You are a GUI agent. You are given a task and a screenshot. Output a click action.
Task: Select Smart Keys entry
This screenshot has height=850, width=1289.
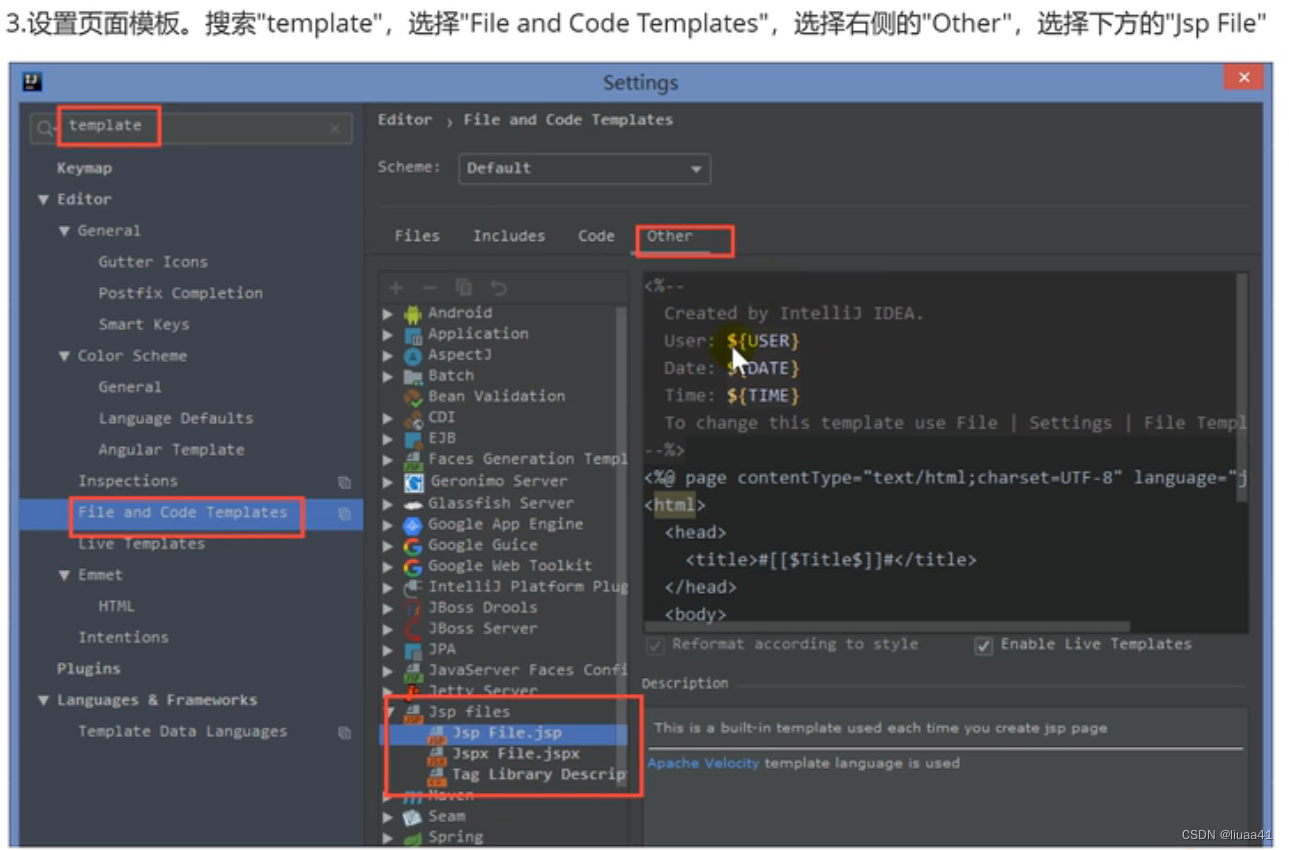point(143,325)
